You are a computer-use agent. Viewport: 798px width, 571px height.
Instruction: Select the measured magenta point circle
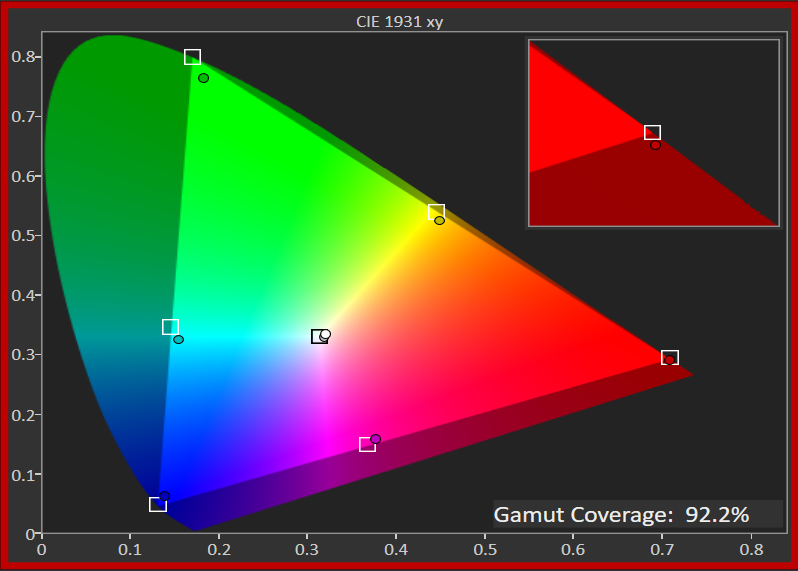pos(376,439)
